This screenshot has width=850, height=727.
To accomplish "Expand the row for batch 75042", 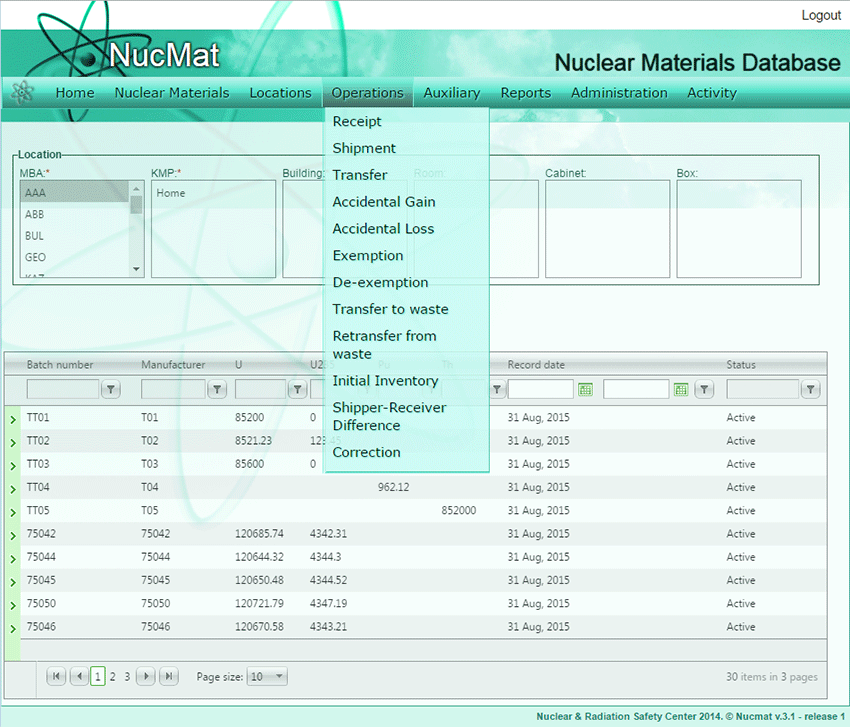I will pos(13,535).
